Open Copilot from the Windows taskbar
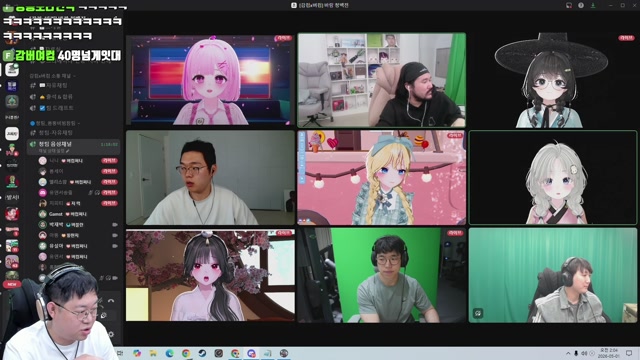The image size is (640, 360). click(x=137, y=353)
